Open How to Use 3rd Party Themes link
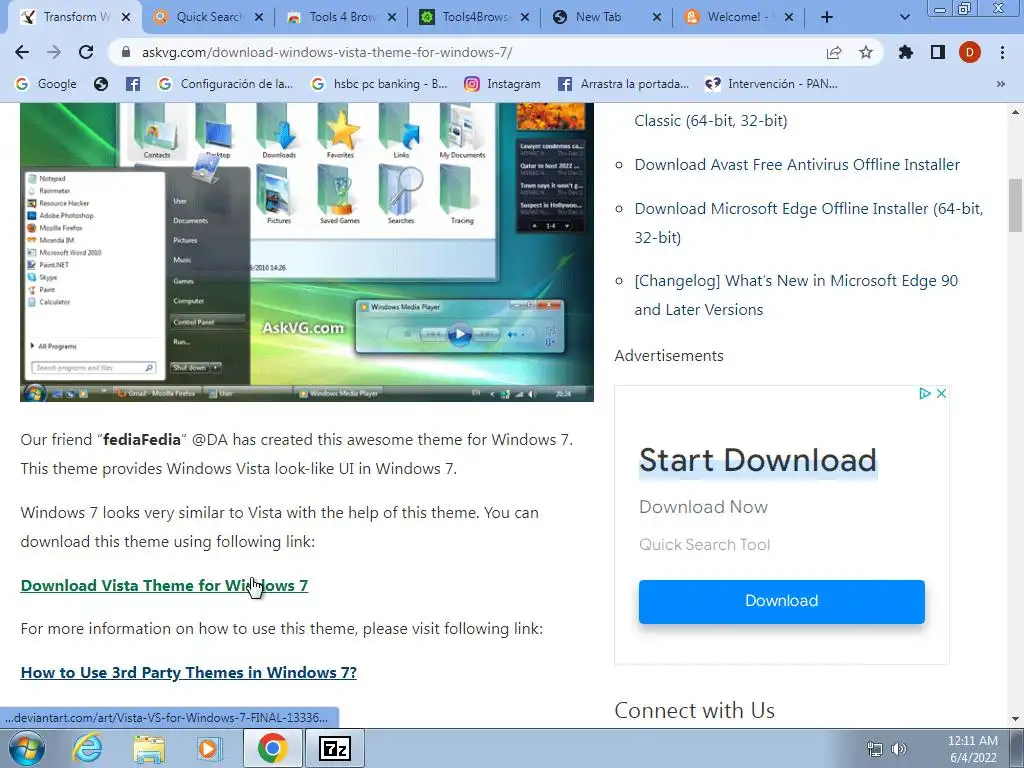Viewport: 1024px width, 768px height. pos(189,672)
